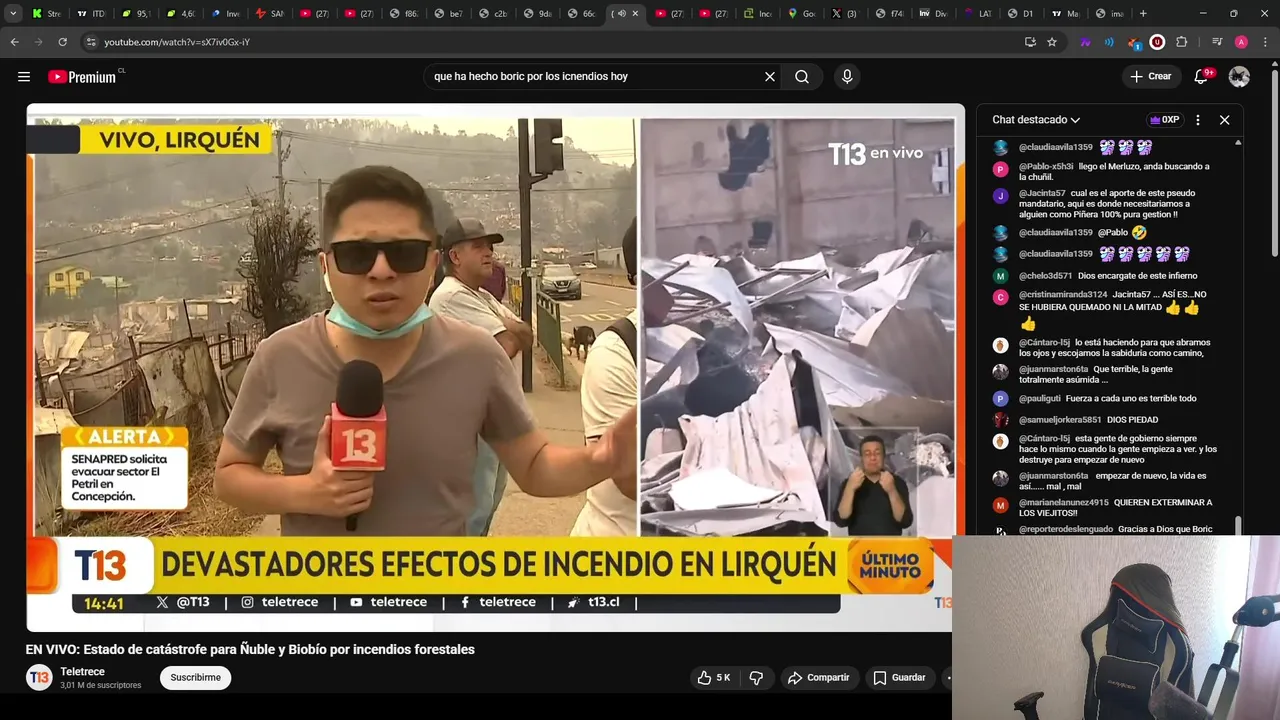Share the video with Compartir
The width and height of the screenshot is (1280, 720).
point(818,678)
